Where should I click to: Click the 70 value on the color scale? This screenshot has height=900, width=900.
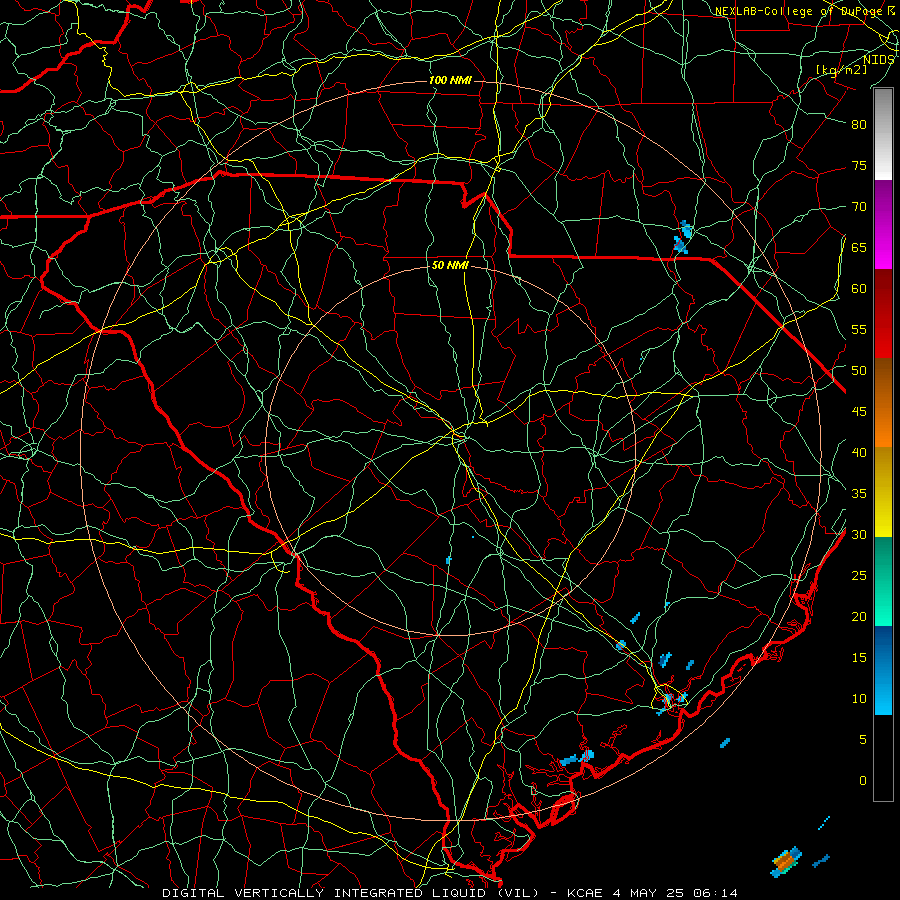[859, 207]
